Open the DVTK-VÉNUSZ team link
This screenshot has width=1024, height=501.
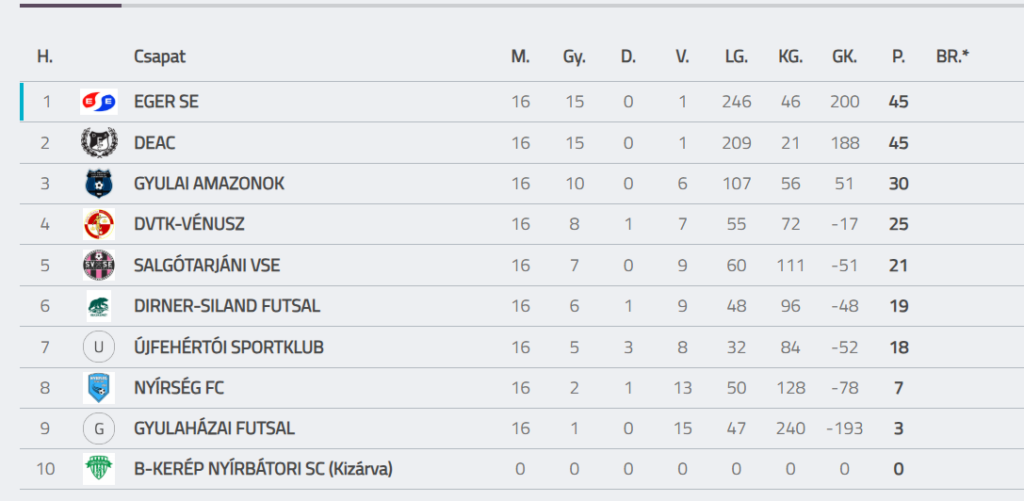pyautogui.click(x=189, y=225)
